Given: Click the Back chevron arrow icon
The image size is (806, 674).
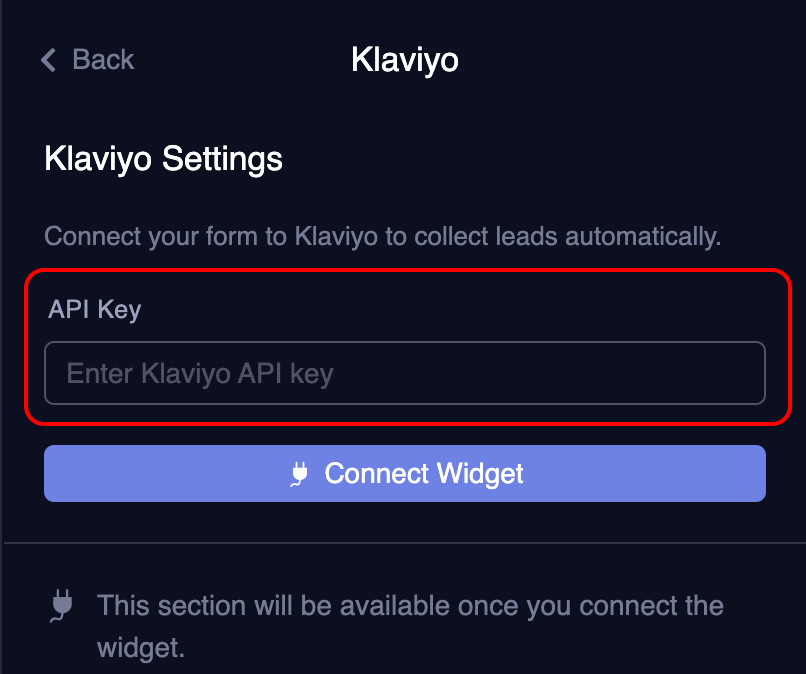Looking at the screenshot, I should [x=48, y=60].
